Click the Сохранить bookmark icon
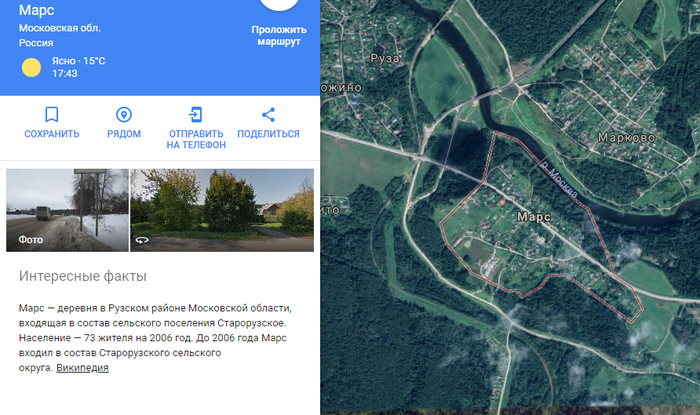This screenshot has width=700, height=415. coord(52,115)
